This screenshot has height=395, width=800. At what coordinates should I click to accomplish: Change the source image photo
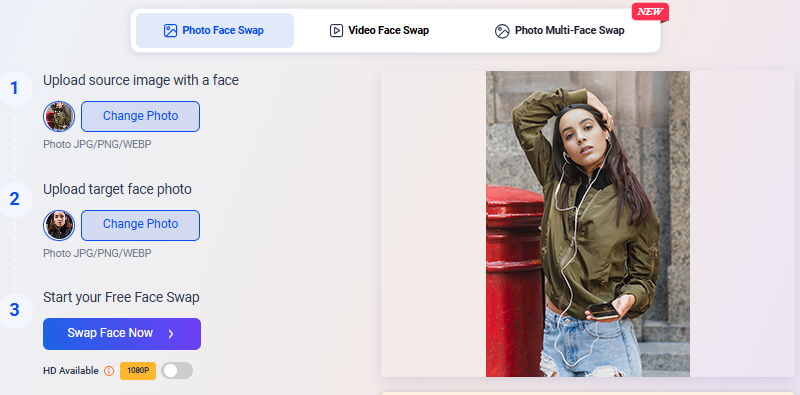tap(140, 116)
